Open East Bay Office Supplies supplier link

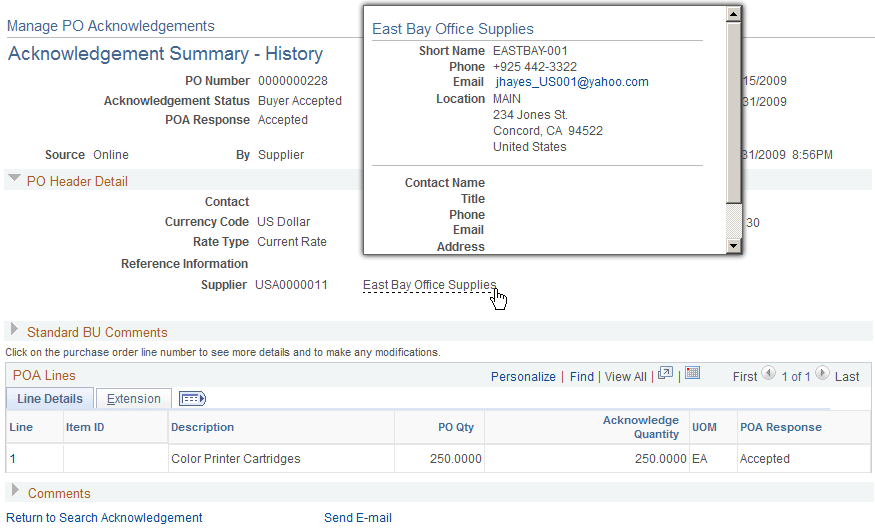429,285
